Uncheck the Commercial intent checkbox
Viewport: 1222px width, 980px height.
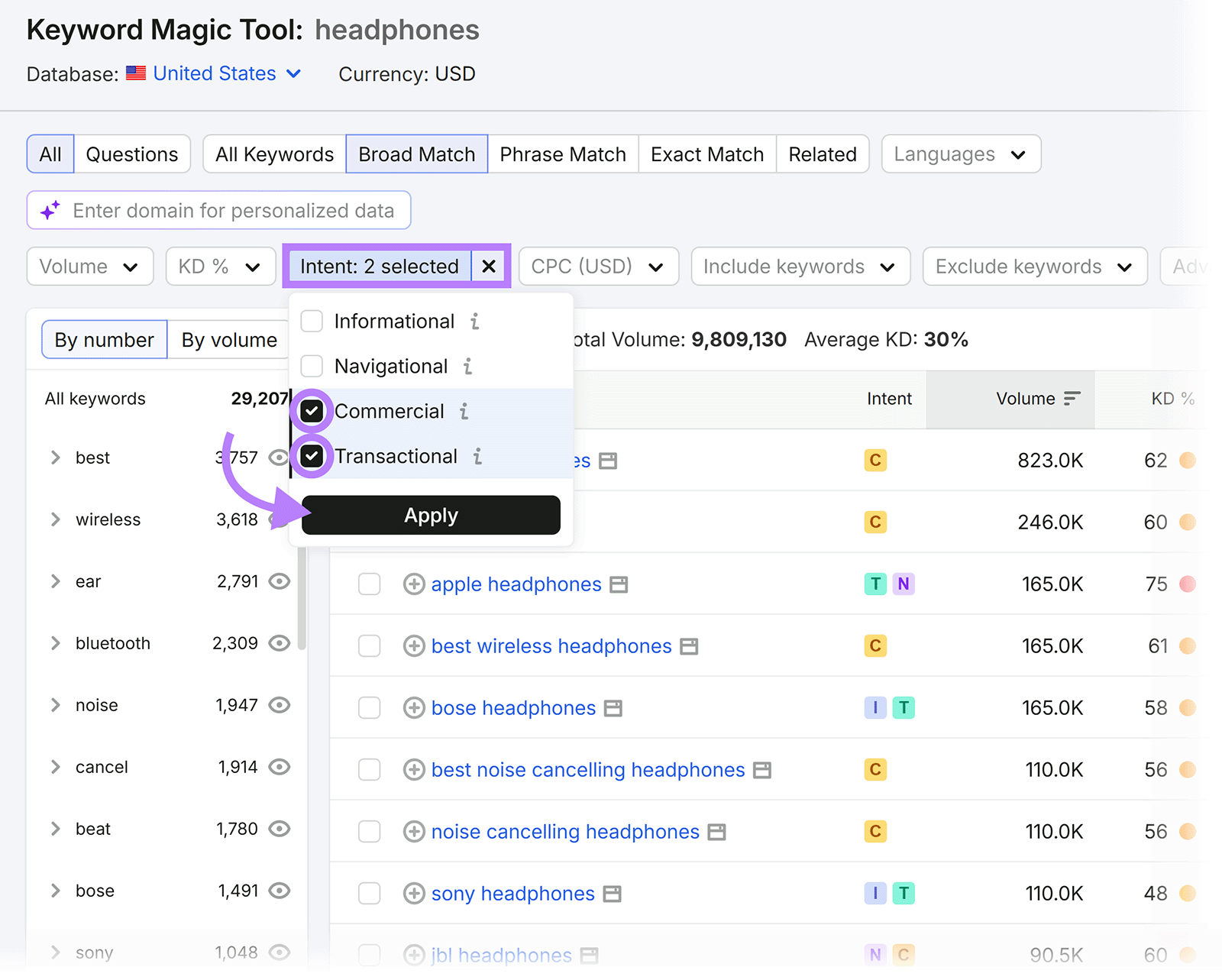312,412
